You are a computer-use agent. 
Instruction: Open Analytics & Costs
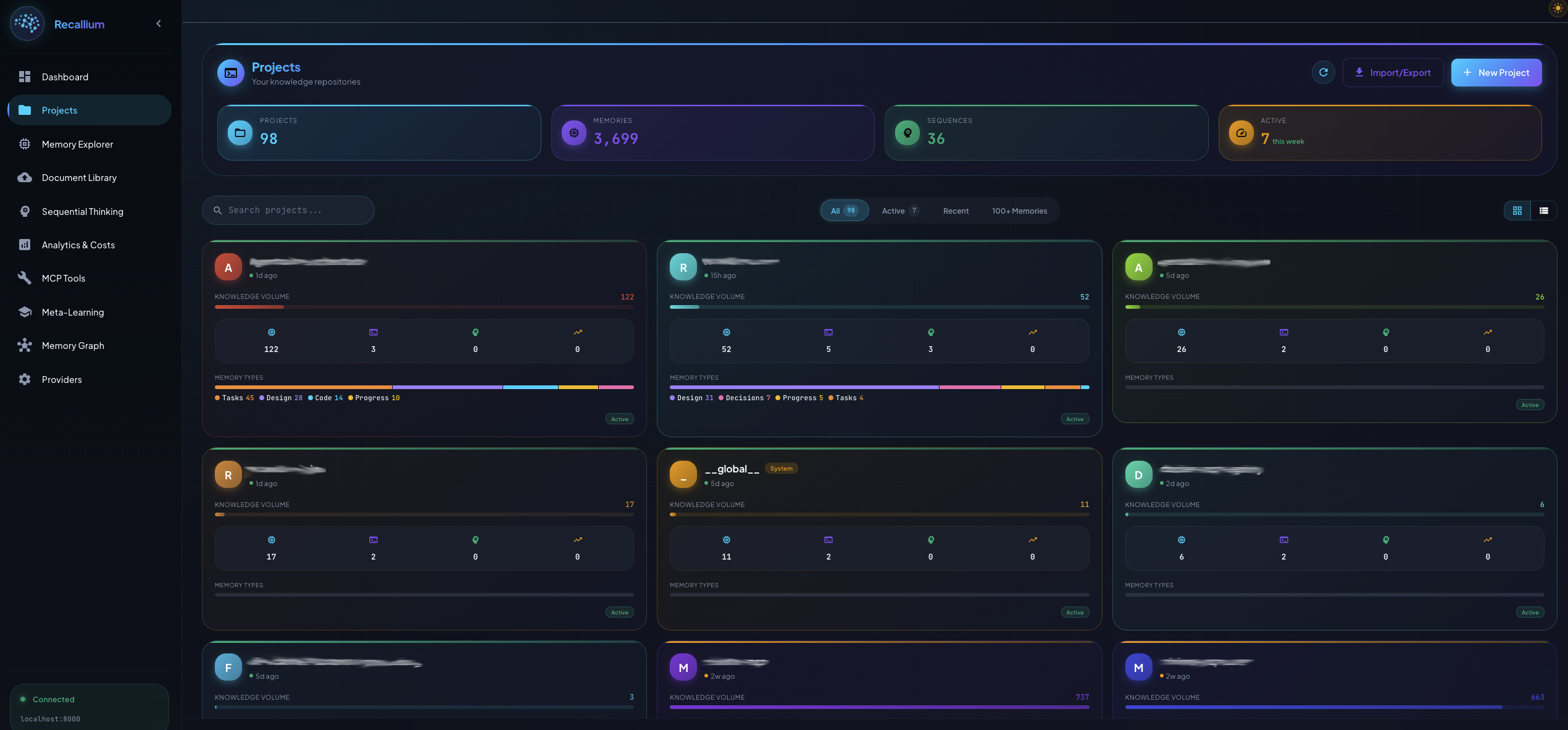78,245
